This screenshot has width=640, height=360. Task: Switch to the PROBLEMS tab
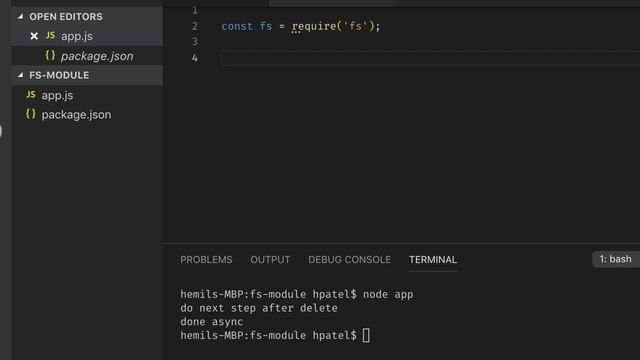tap(206, 260)
